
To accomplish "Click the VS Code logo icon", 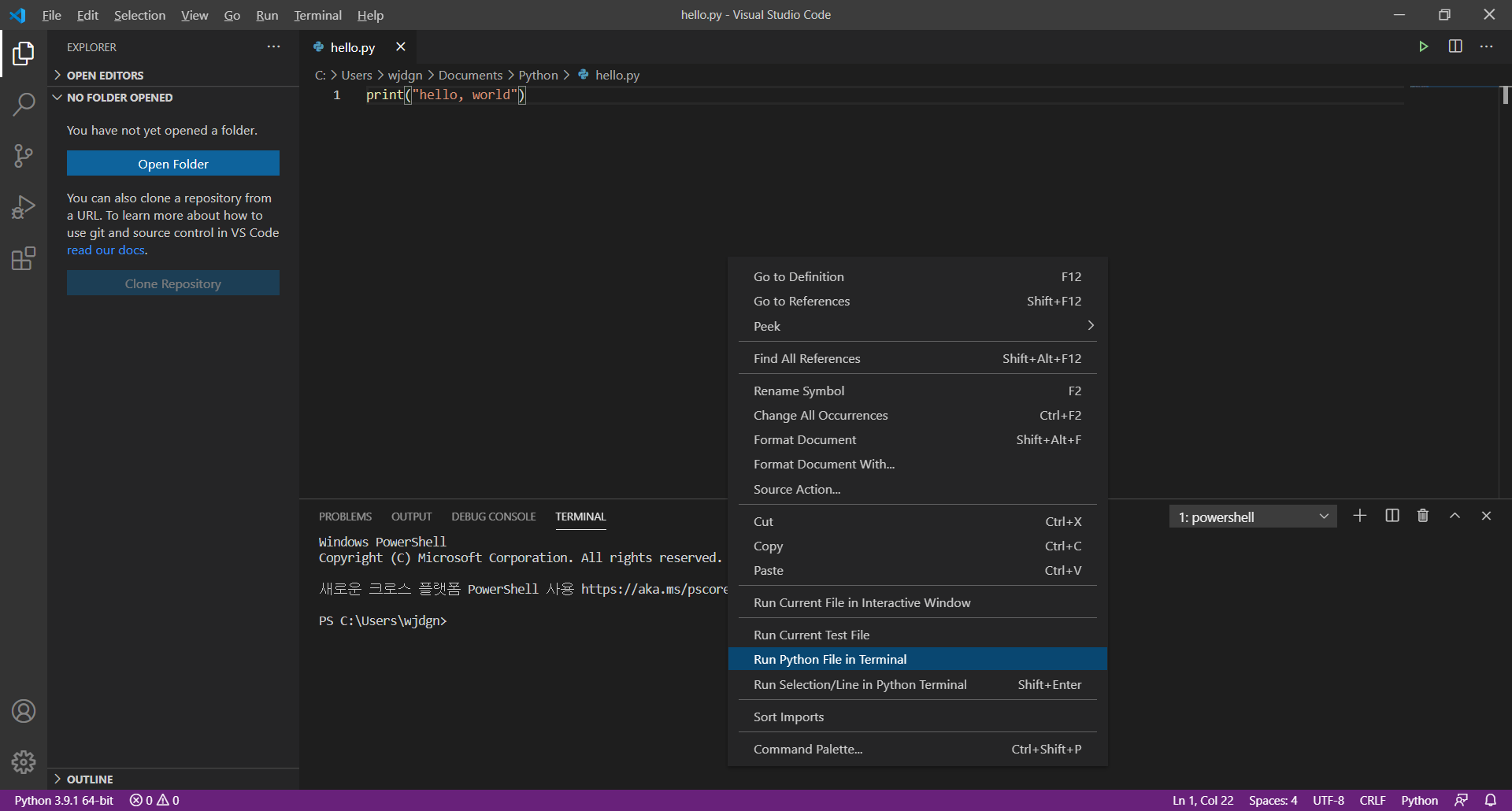I will [x=17, y=15].
